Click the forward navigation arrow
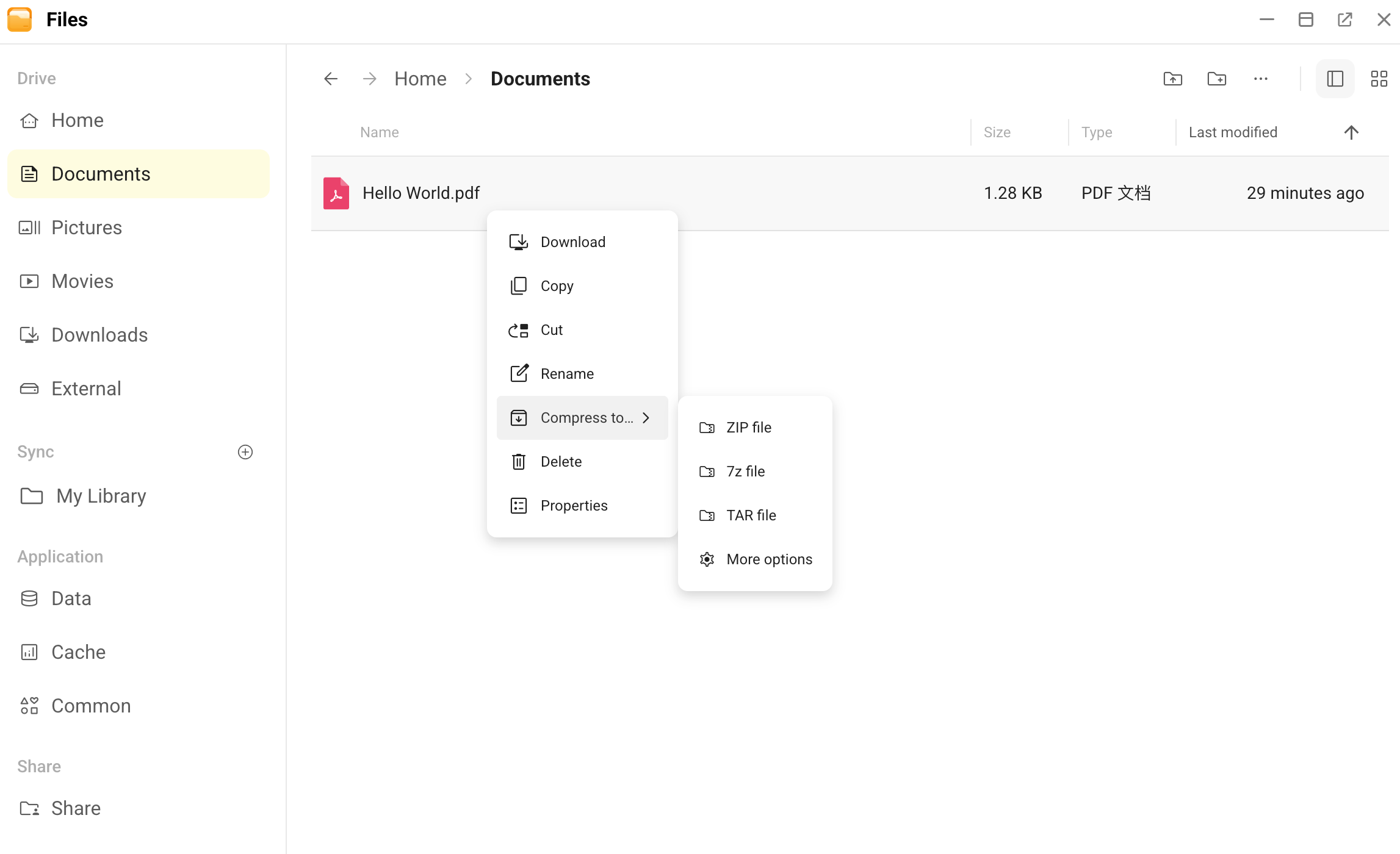Viewport: 1400px width, 854px height. tap(369, 79)
